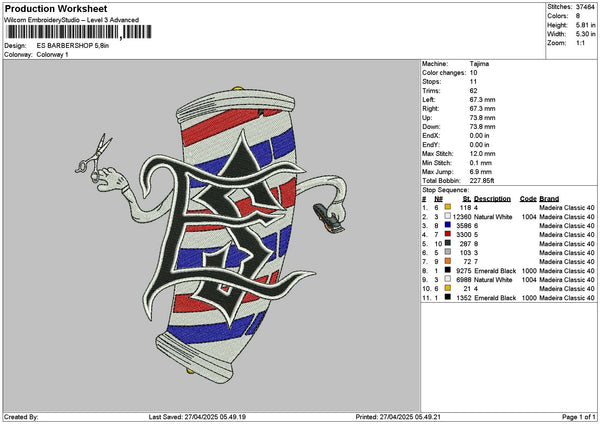This screenshot has width=600, height=424.
Task: Click the "Code" column header
Action: tap(528, 199)
